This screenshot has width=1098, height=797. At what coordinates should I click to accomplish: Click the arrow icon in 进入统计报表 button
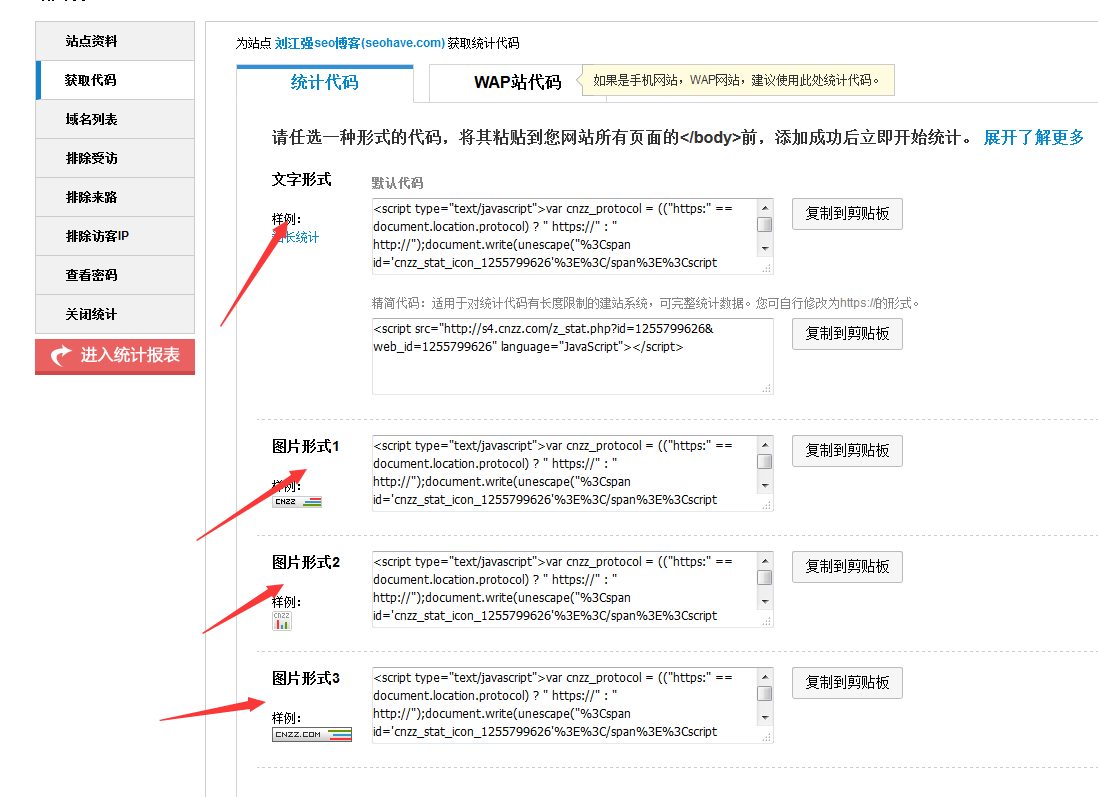pos(61,356)
